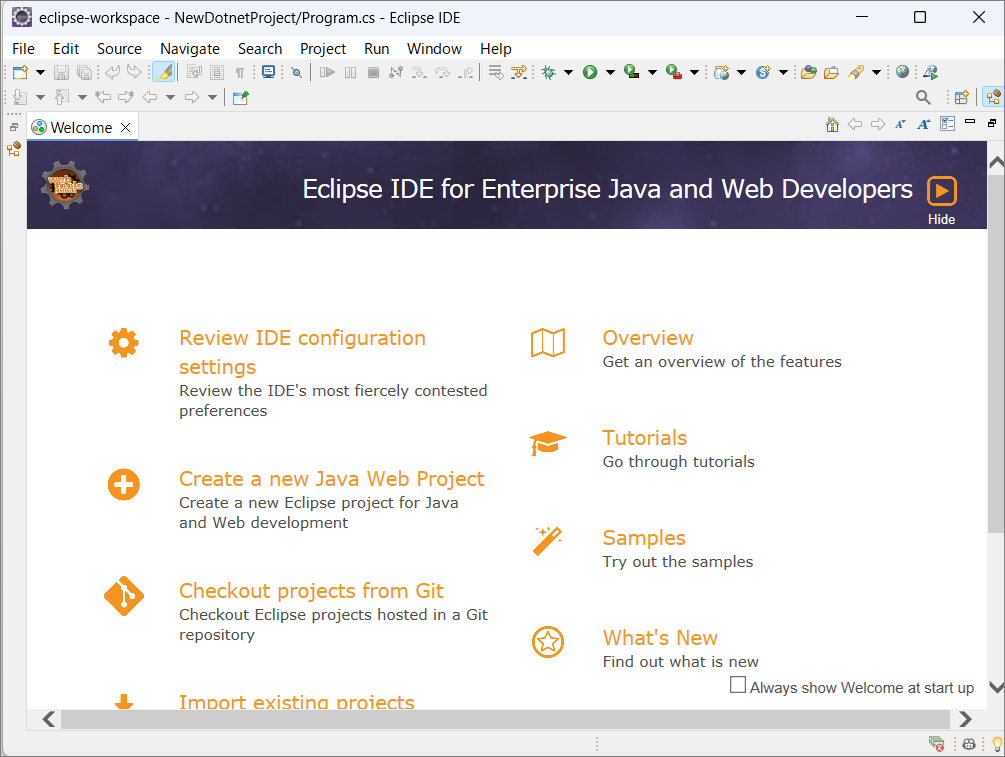Open dropdown arrow beside Coverage icon
Image resolution: width=1005 pixels, height=757 pixels.
[x=652, y=72]
